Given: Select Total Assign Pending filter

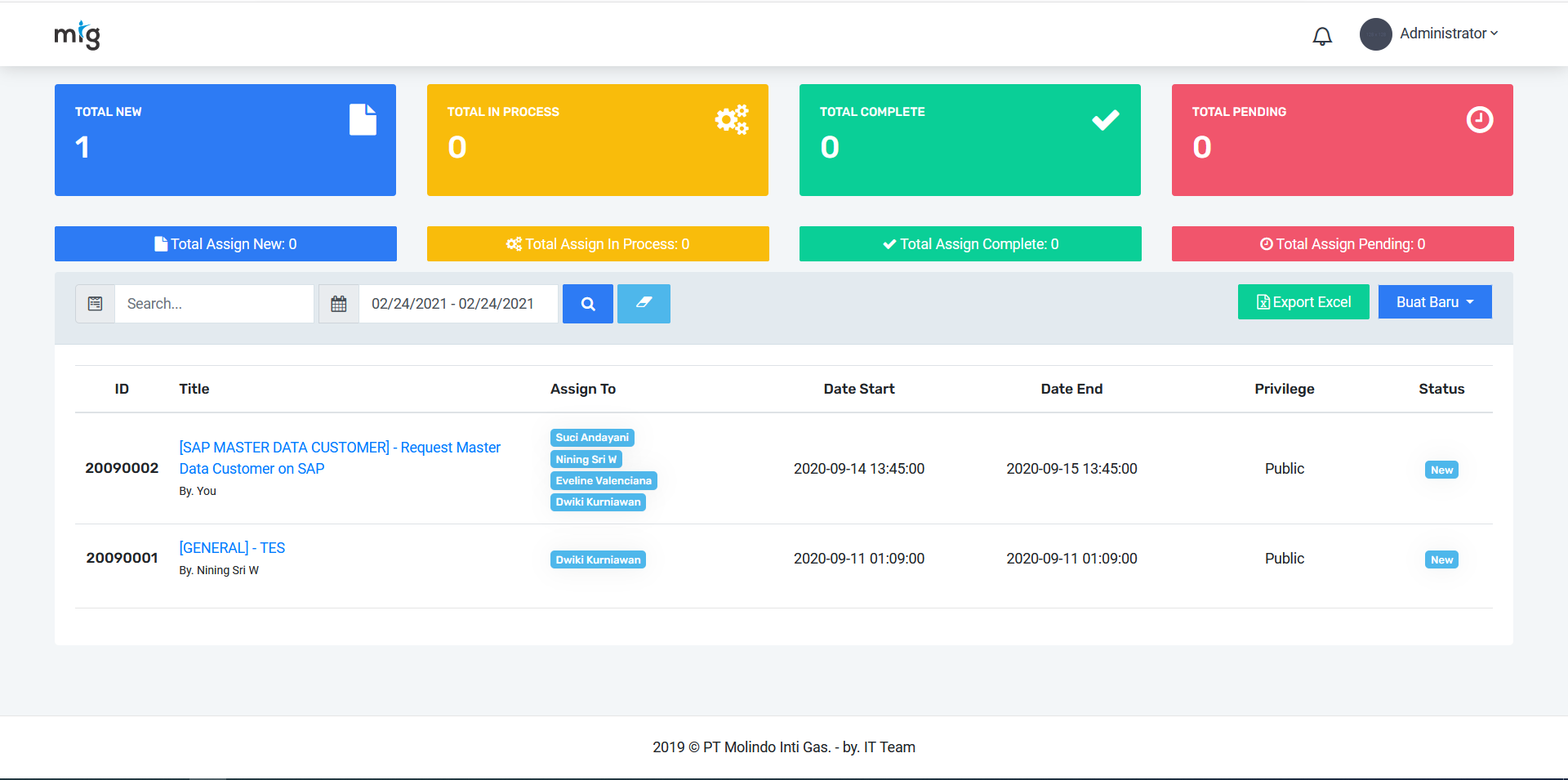Looking at the screenshot, I should coord(1343,244).
